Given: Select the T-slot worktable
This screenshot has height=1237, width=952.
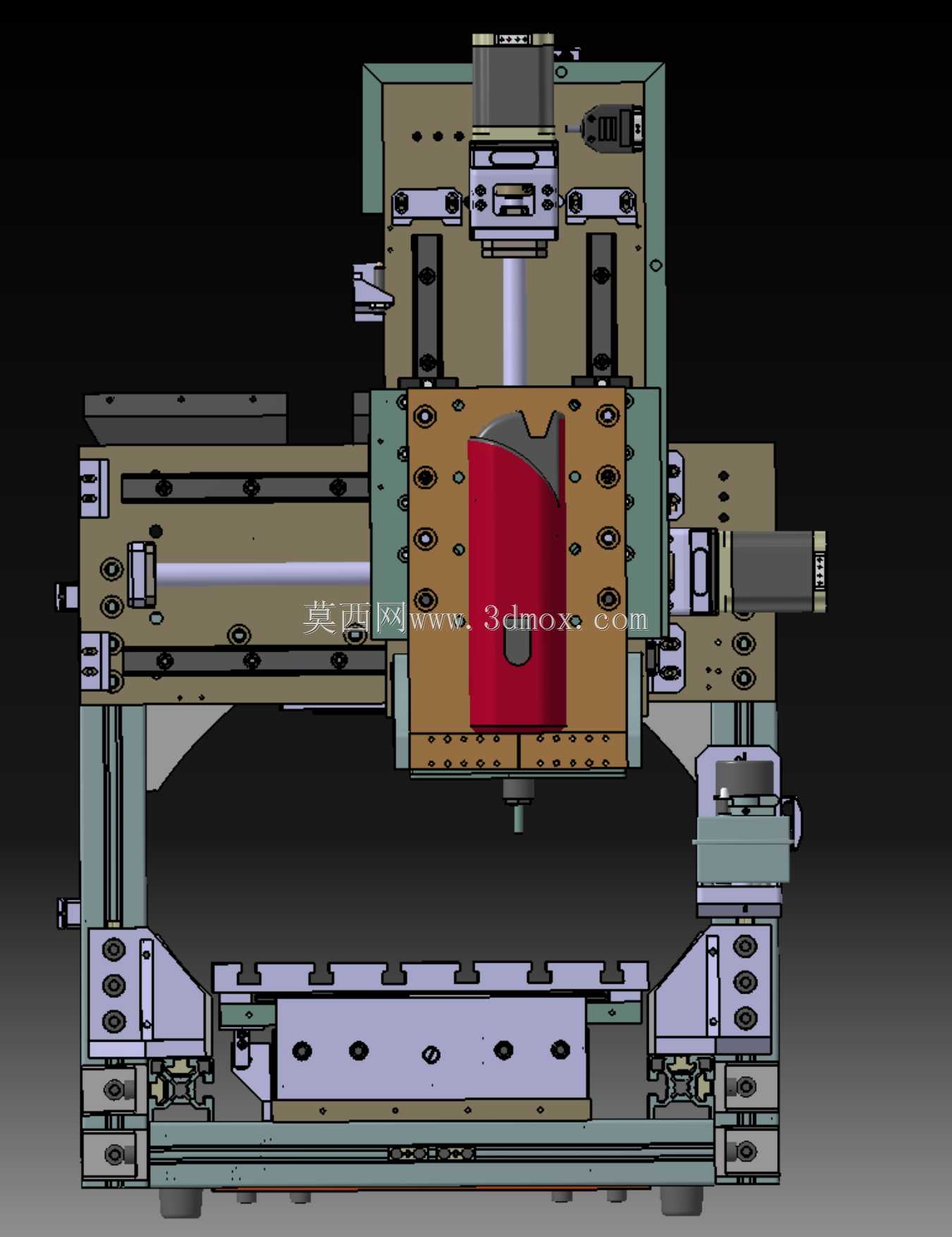Looking at the screenshot, I should pyautogui.click(x=430, y=977).
